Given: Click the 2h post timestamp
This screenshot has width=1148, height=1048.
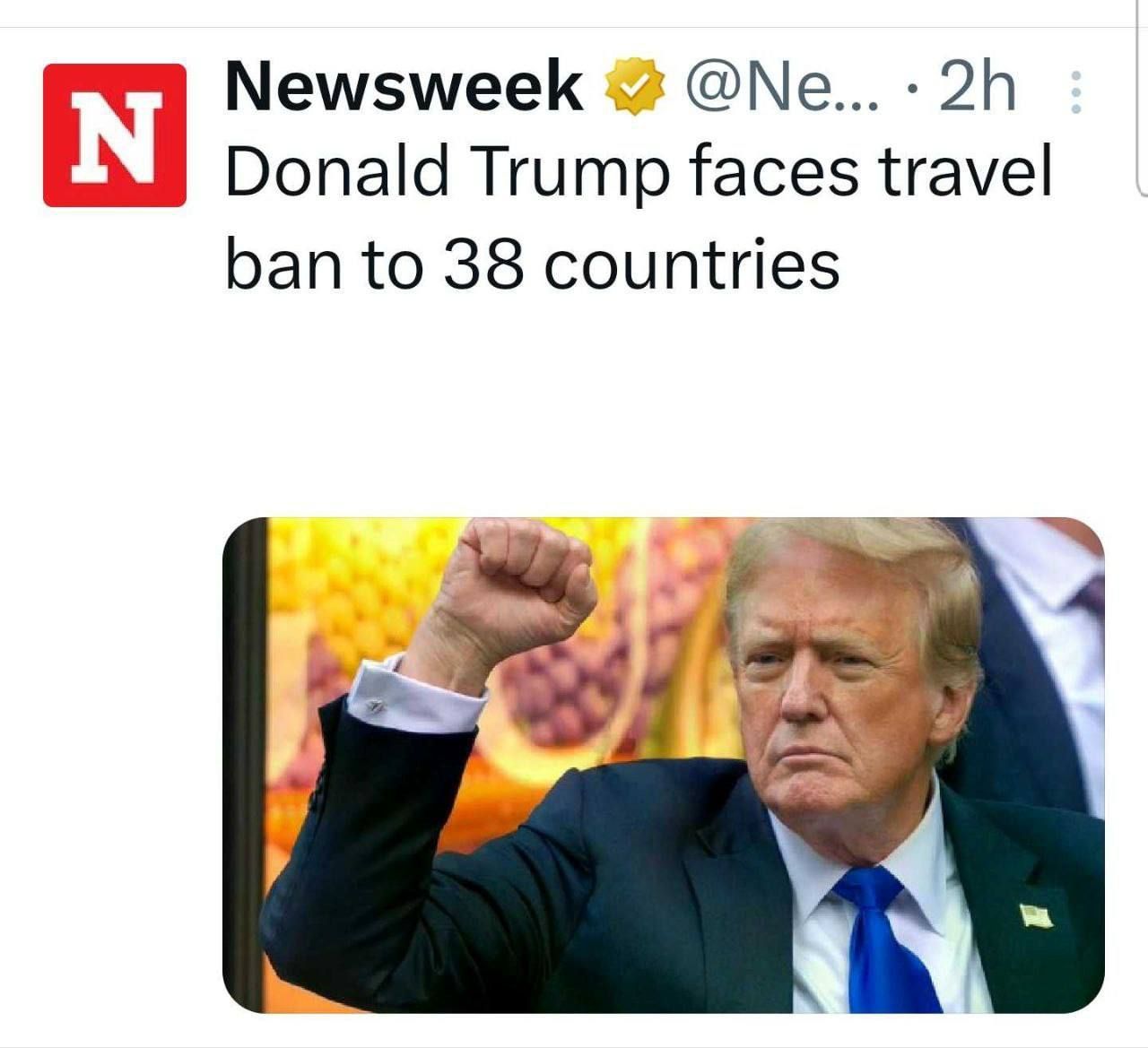Looking at the screenshot, I should click(978, 87).
